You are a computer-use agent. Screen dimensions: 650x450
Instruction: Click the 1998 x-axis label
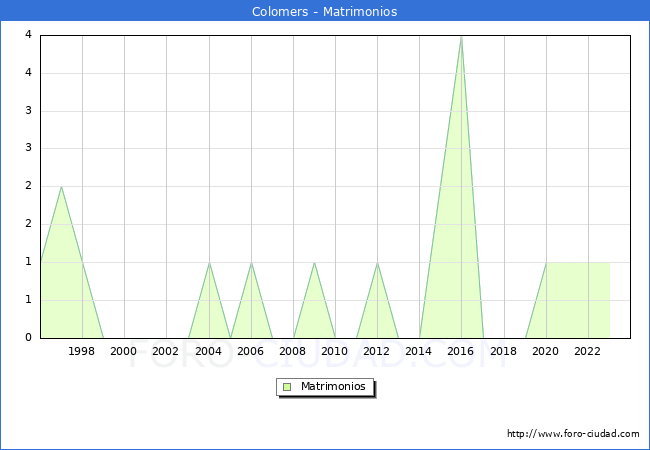[x=82, y=351]
